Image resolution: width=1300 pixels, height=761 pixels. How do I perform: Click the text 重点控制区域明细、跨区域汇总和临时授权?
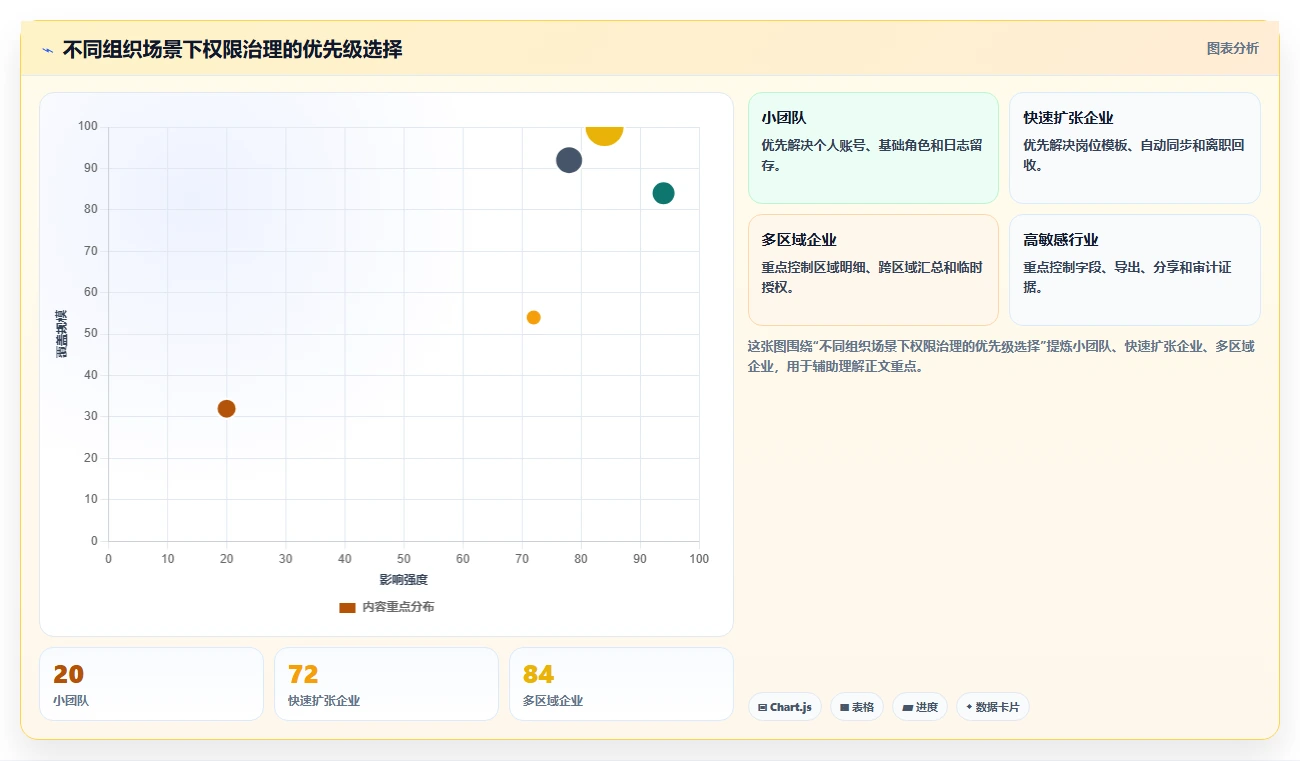click(872, 277)
